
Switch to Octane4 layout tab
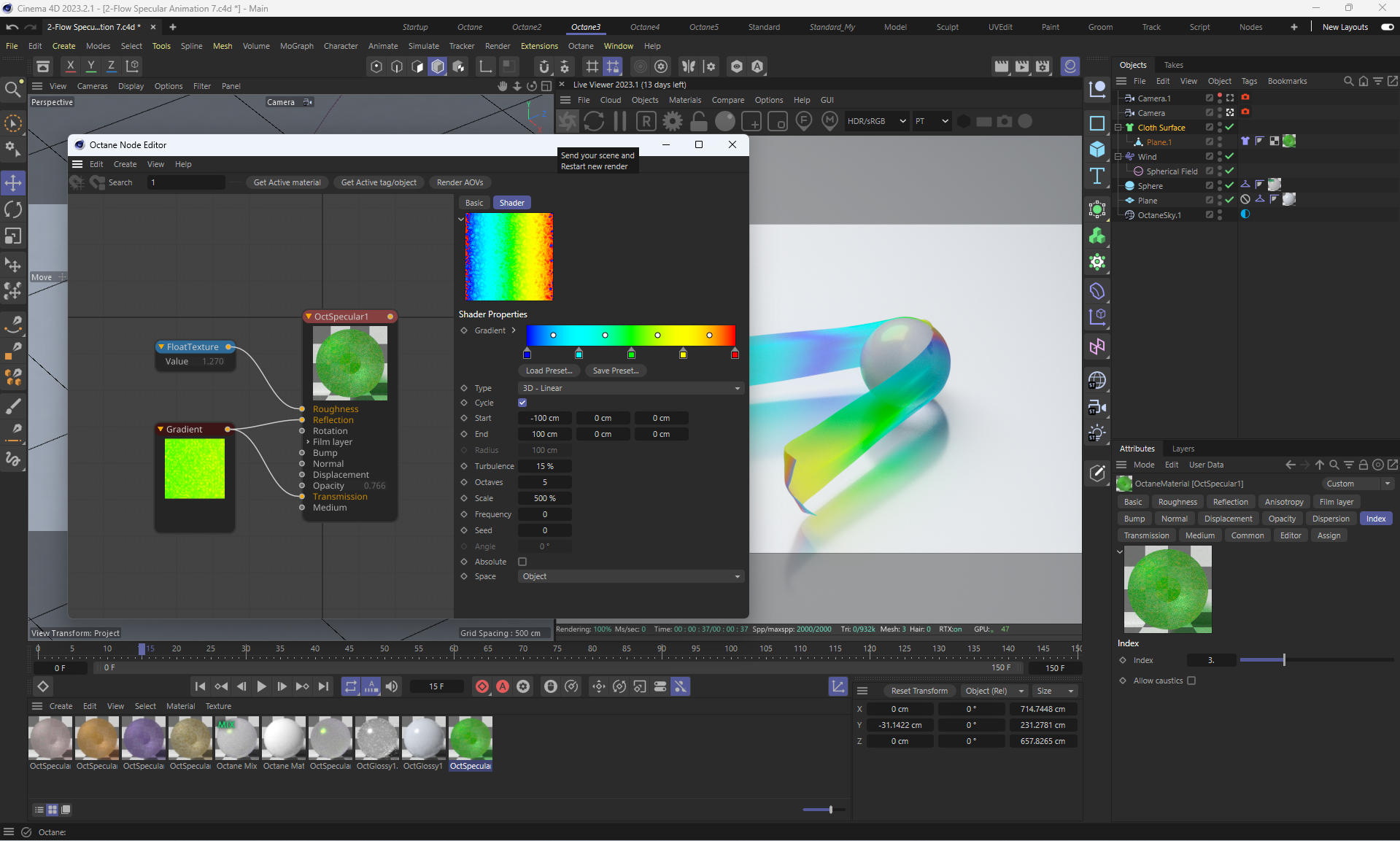pos(645,27)
